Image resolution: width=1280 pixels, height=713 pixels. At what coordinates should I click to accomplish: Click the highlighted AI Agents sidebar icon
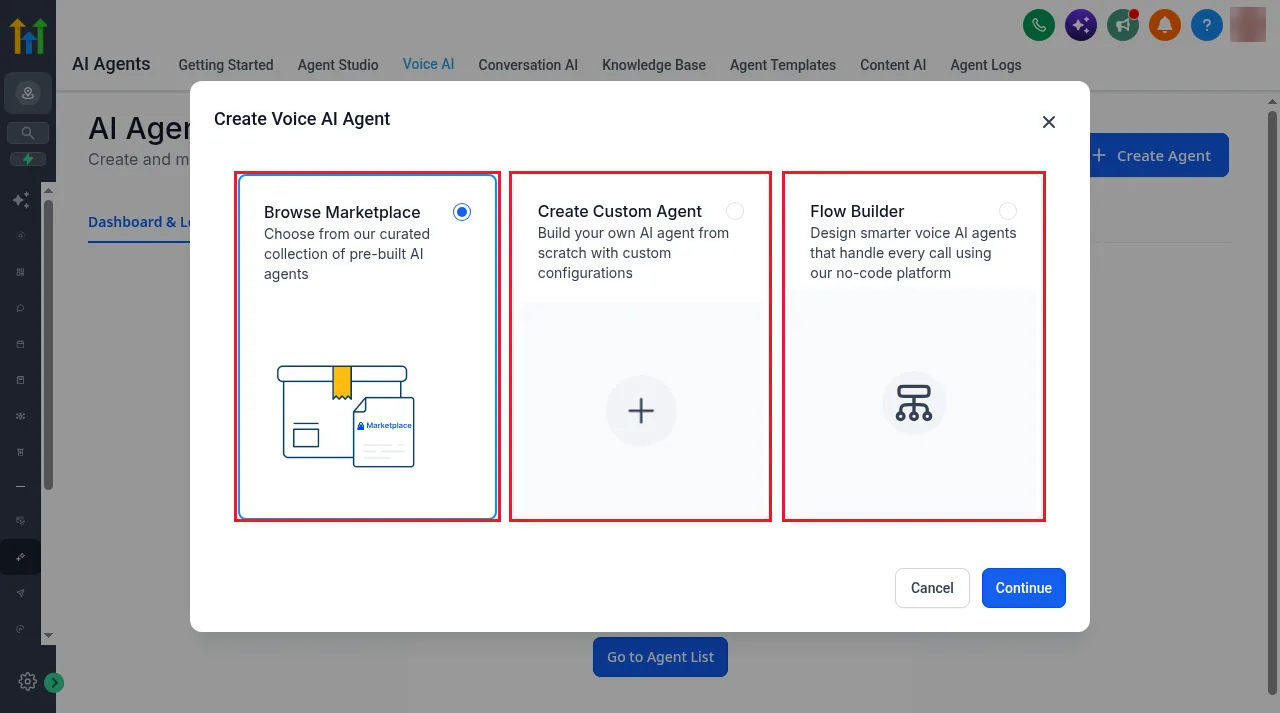point(21,557)
